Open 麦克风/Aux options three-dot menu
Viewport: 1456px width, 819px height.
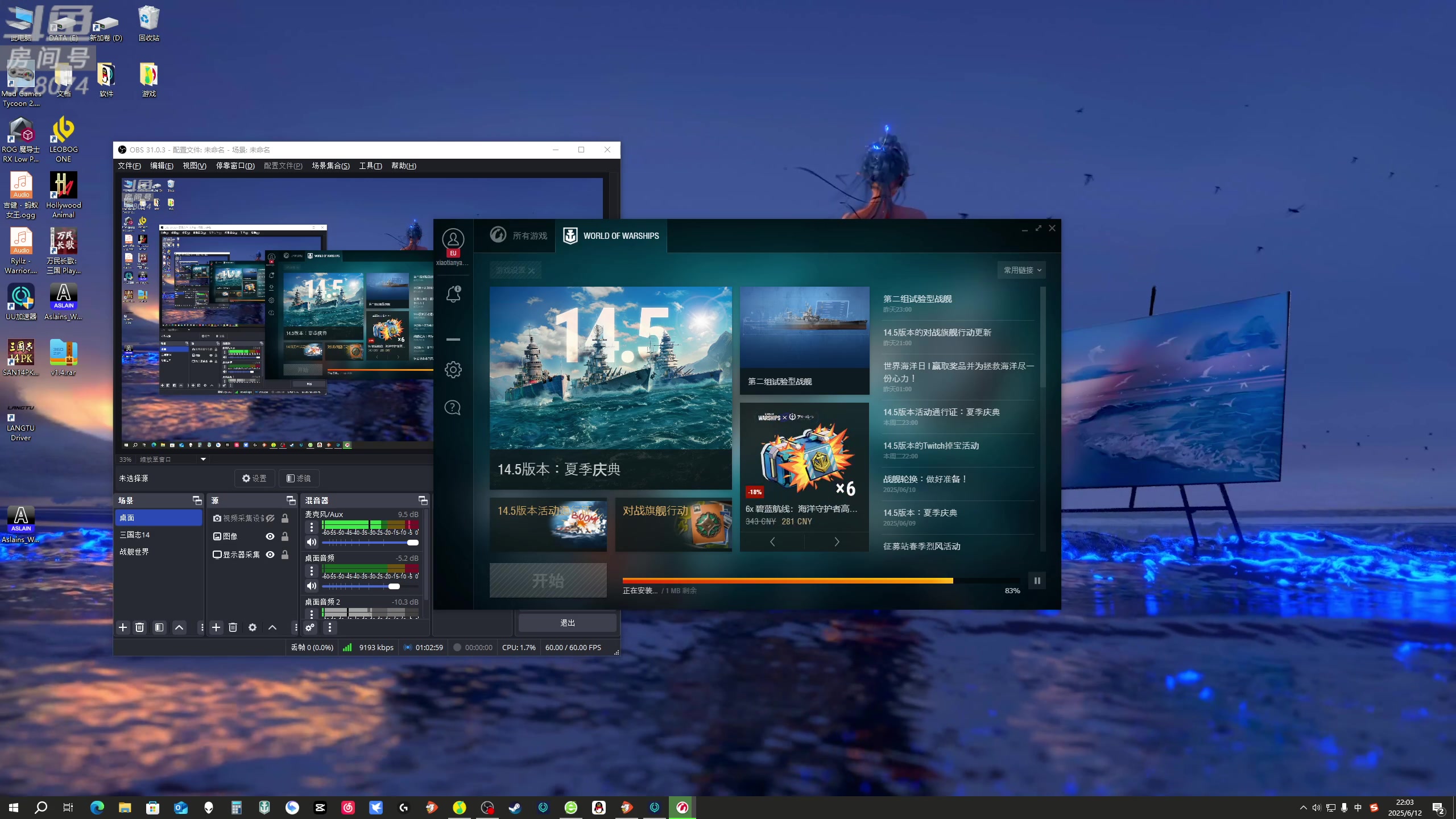(x=312, y=527)
